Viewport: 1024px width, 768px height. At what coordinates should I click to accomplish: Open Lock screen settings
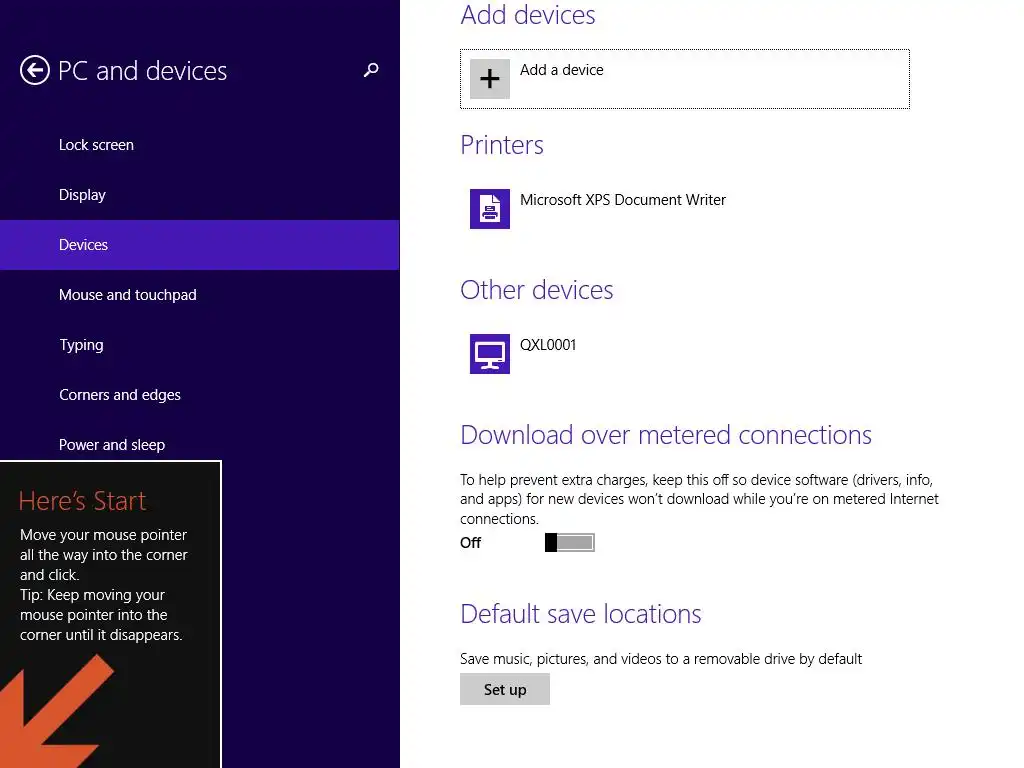coord(96,145)
